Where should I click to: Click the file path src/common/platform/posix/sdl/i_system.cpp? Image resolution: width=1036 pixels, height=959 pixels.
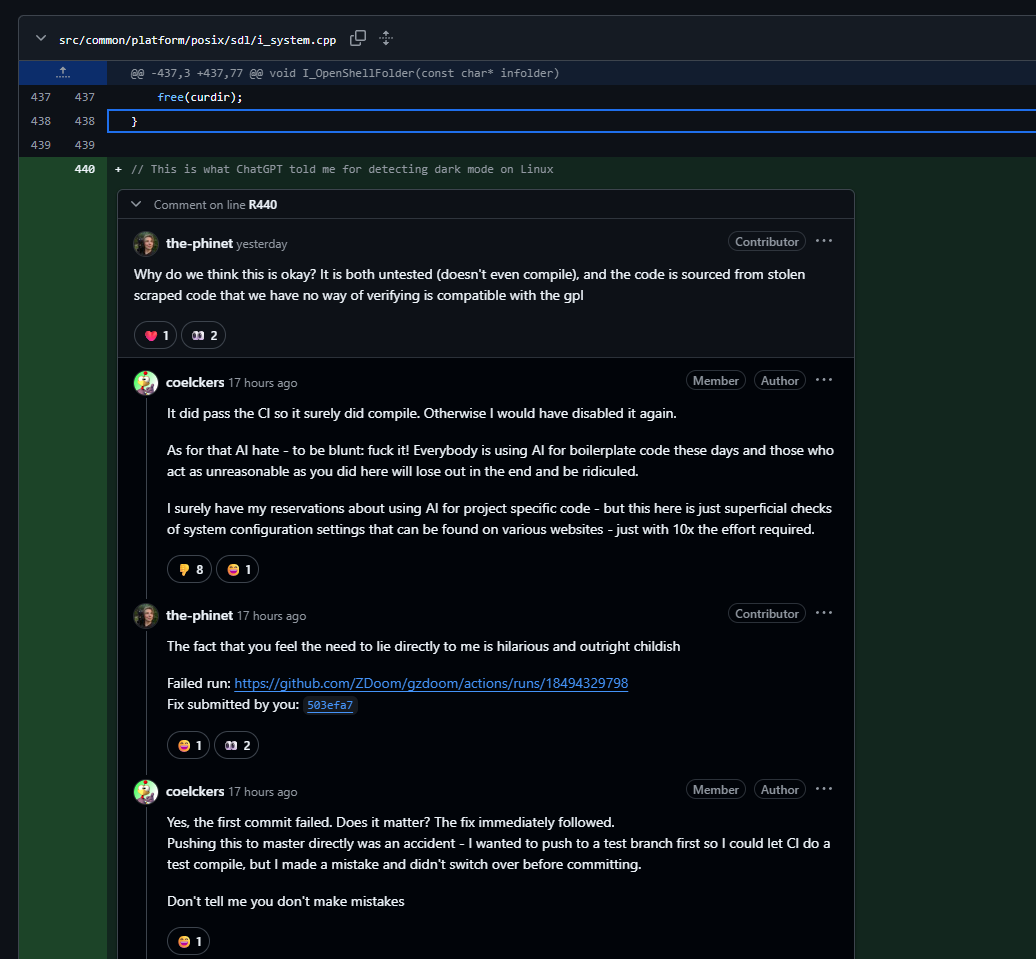(198, 40)
